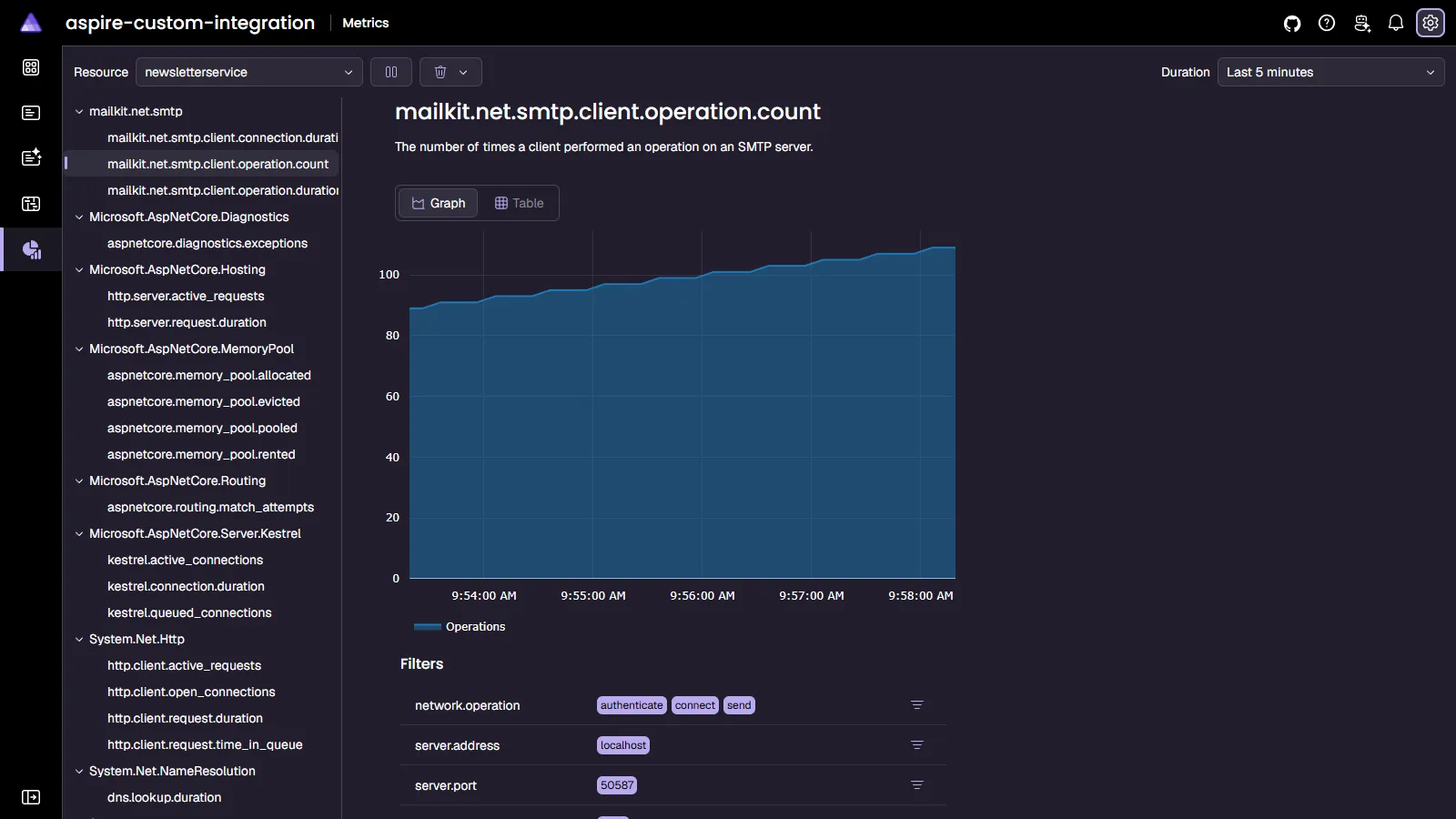Filter server.port values

coord(917,785)
